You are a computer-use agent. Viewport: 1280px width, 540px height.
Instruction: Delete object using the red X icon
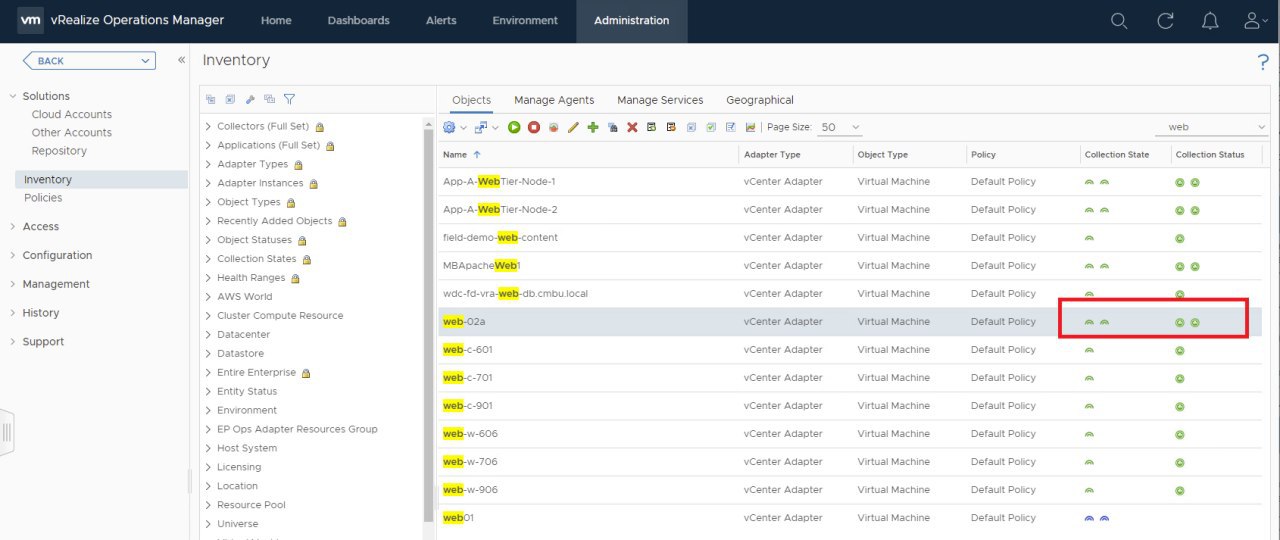click(632, 127)
